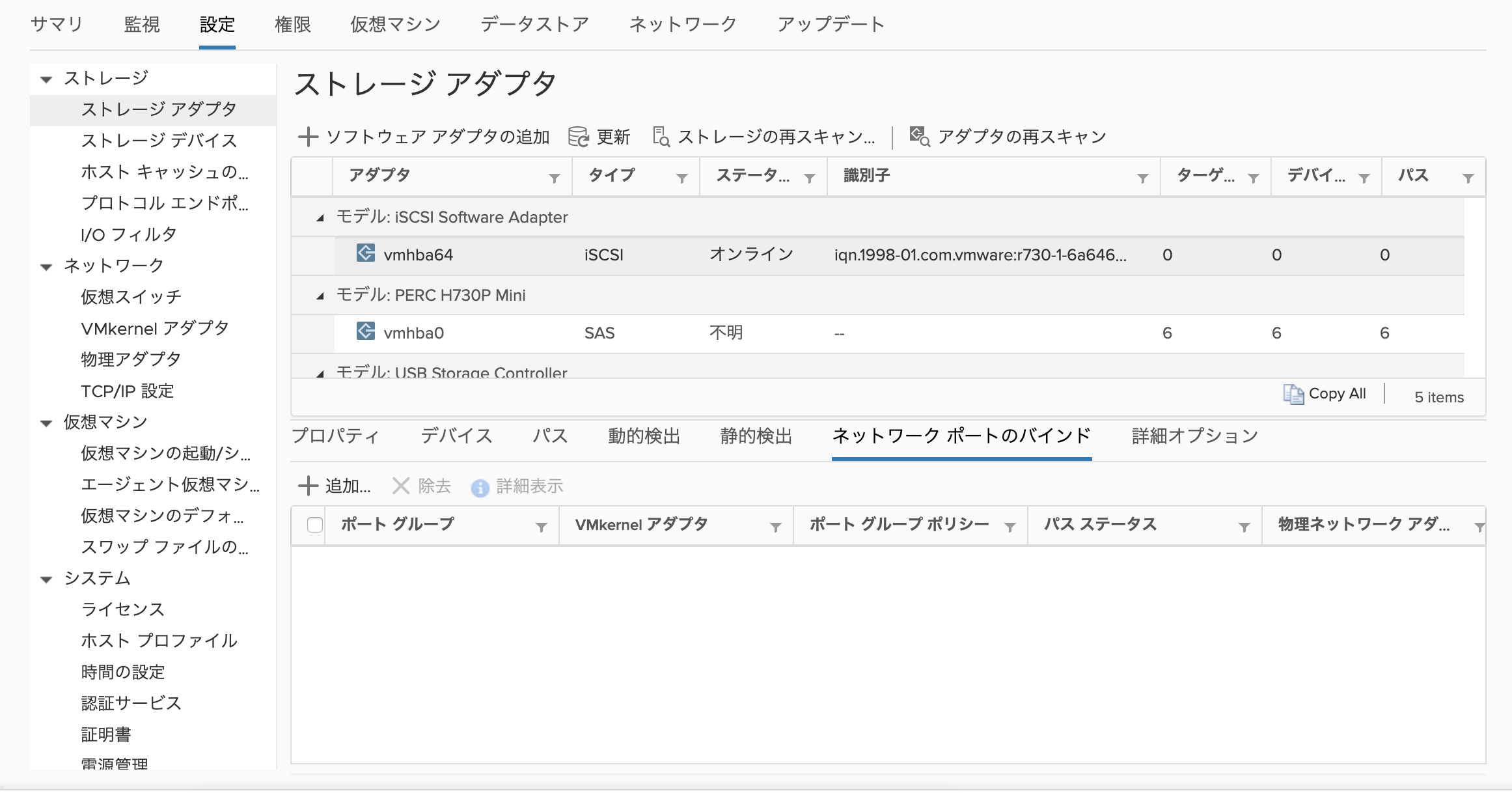Select 物理アダプタ in sidebar
Screen dimensions: 1512x793
tap(131, 359)
